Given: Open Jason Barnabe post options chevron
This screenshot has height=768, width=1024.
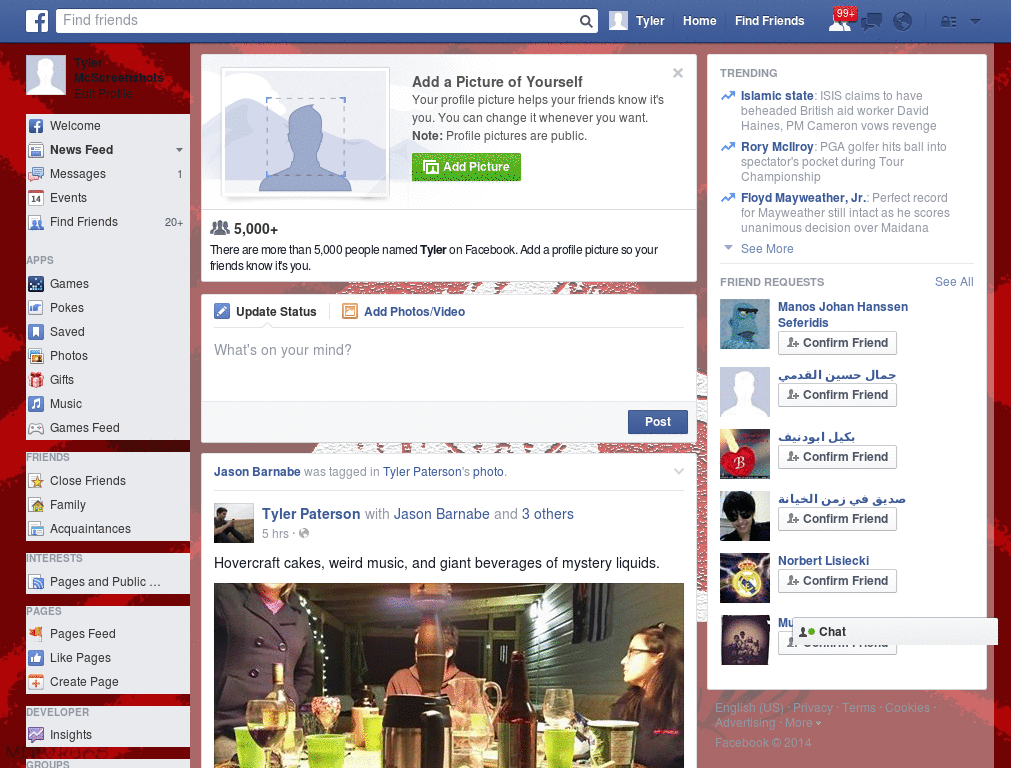Looking at the screenshot, I should point(679,472).
